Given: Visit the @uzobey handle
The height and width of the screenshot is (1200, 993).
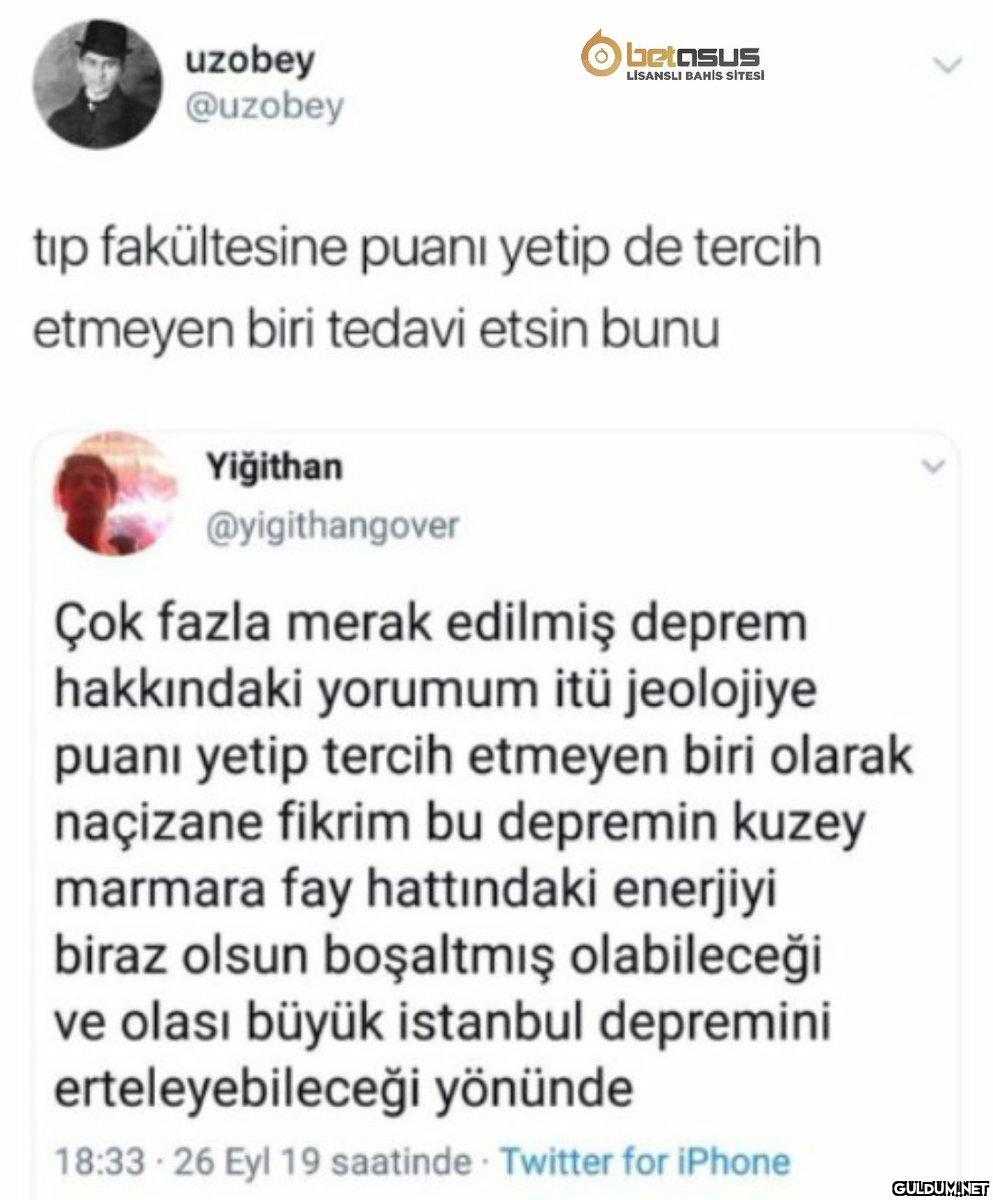Looking at the screenshot, I should click(264, 106).
